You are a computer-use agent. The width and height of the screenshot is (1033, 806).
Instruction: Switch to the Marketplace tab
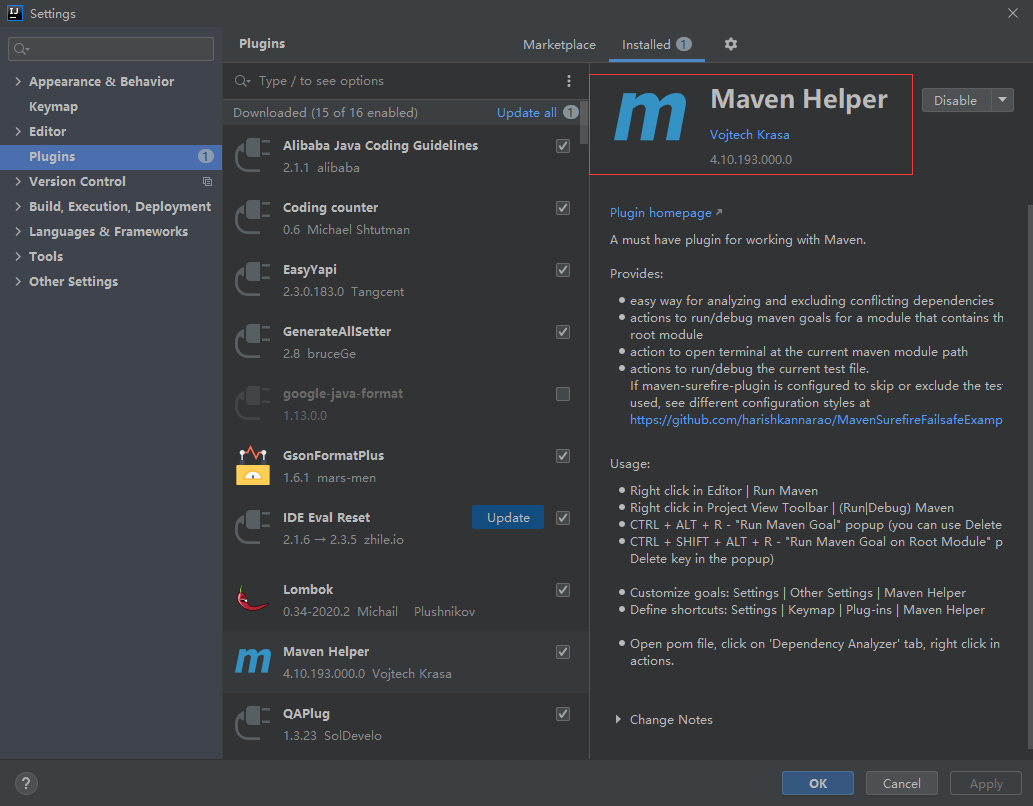tap(559, 44)
